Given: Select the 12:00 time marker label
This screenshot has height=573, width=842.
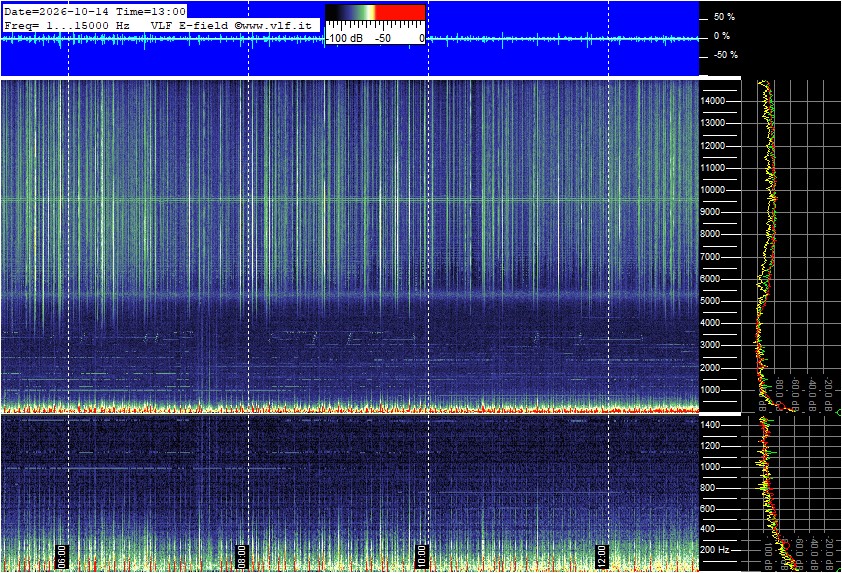Looking at the screenshot, I should pos(601,557).
